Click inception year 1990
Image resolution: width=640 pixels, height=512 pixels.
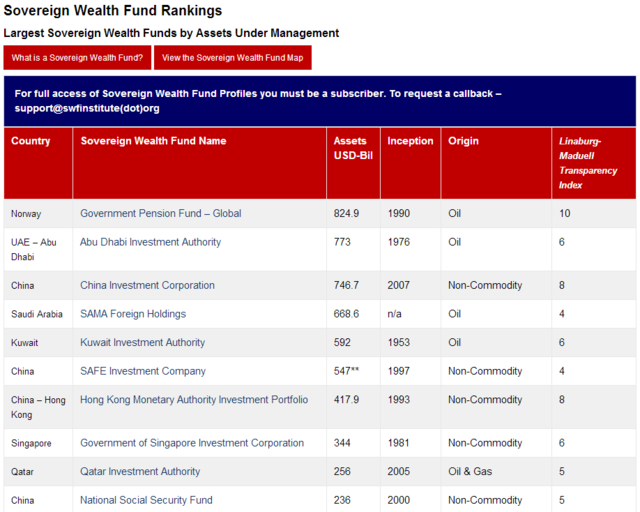[398, 214]
